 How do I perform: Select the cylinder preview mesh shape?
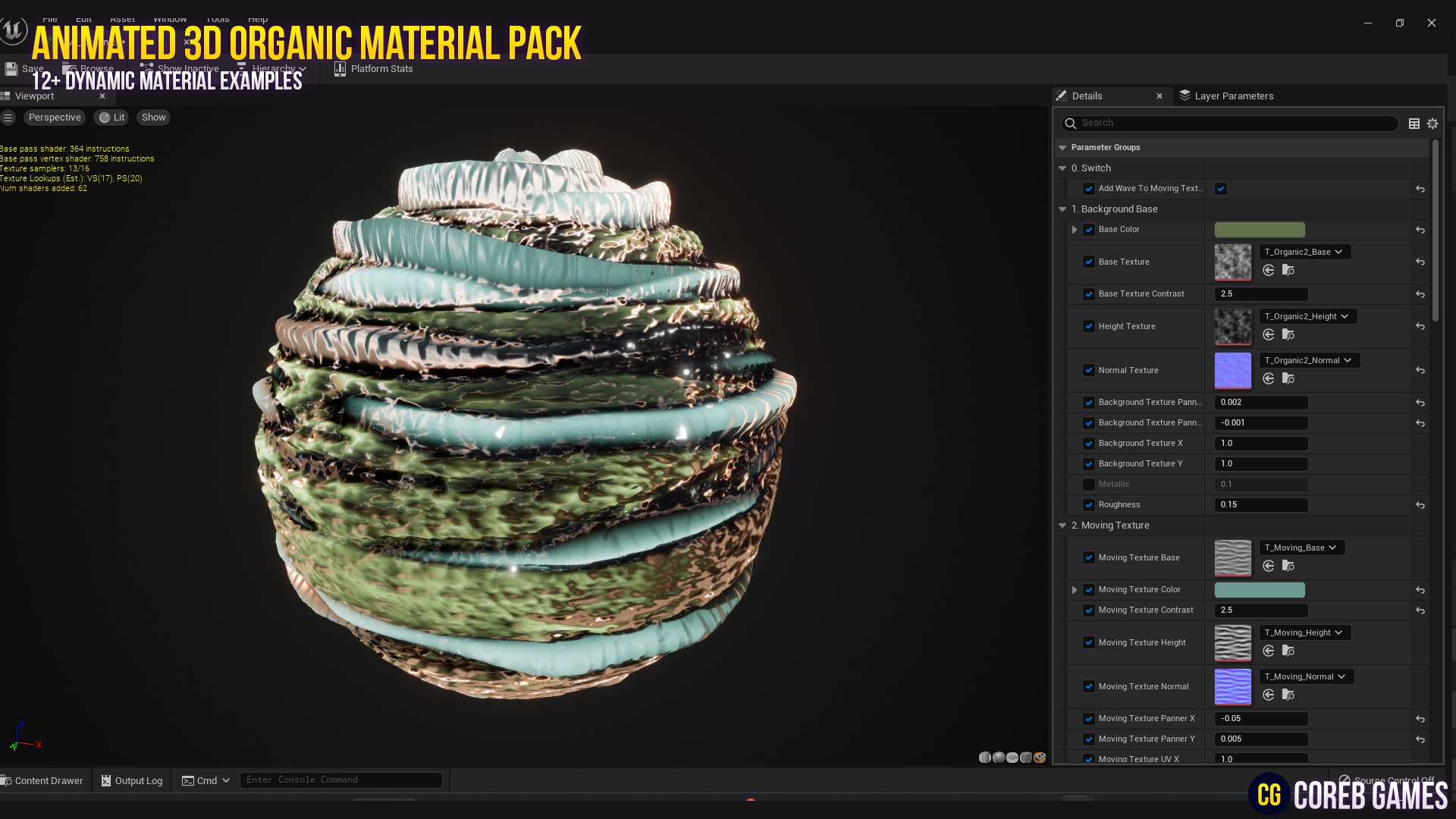(985, 757)
